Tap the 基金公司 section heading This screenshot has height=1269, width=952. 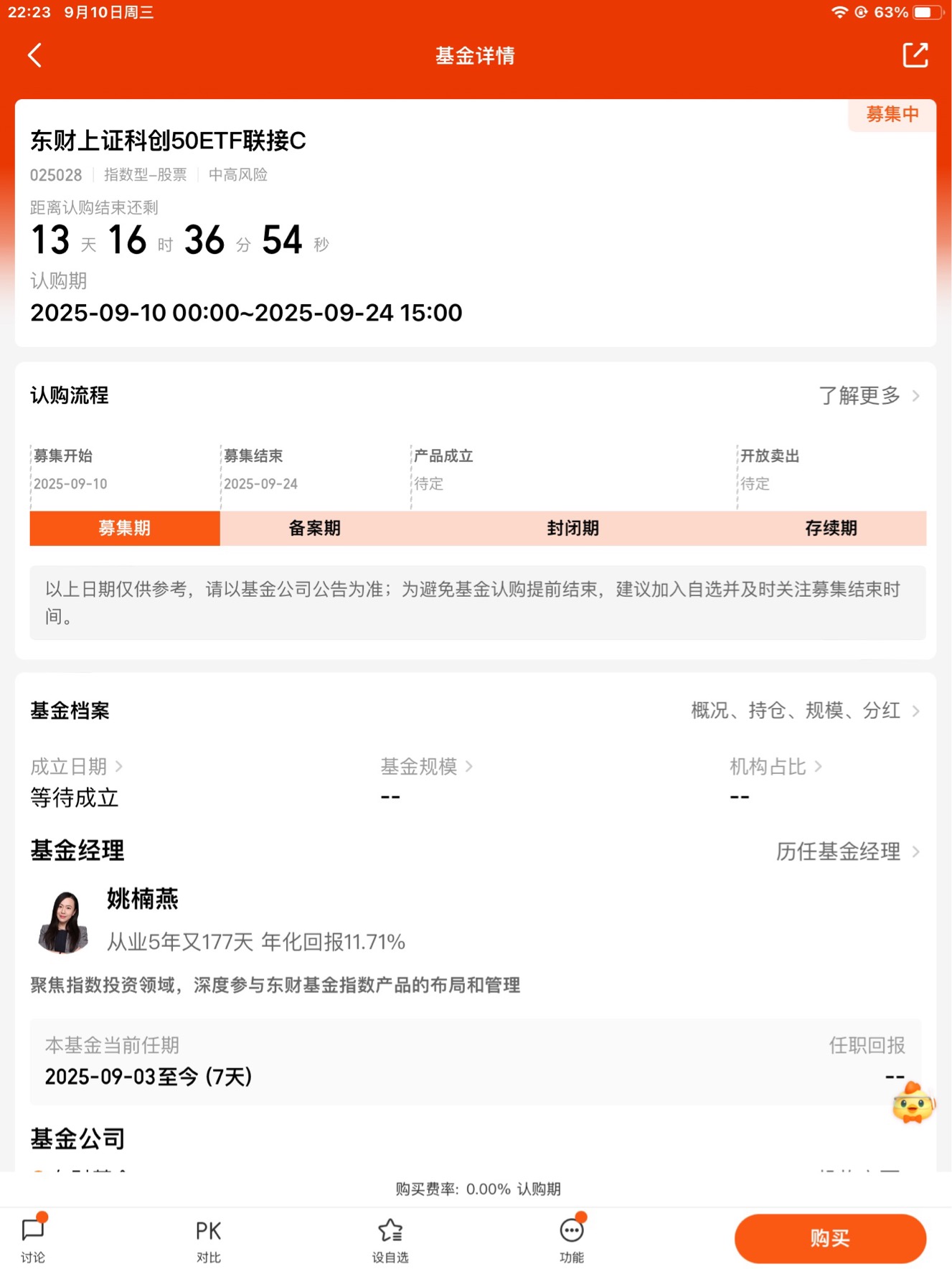pos(77,1138)
